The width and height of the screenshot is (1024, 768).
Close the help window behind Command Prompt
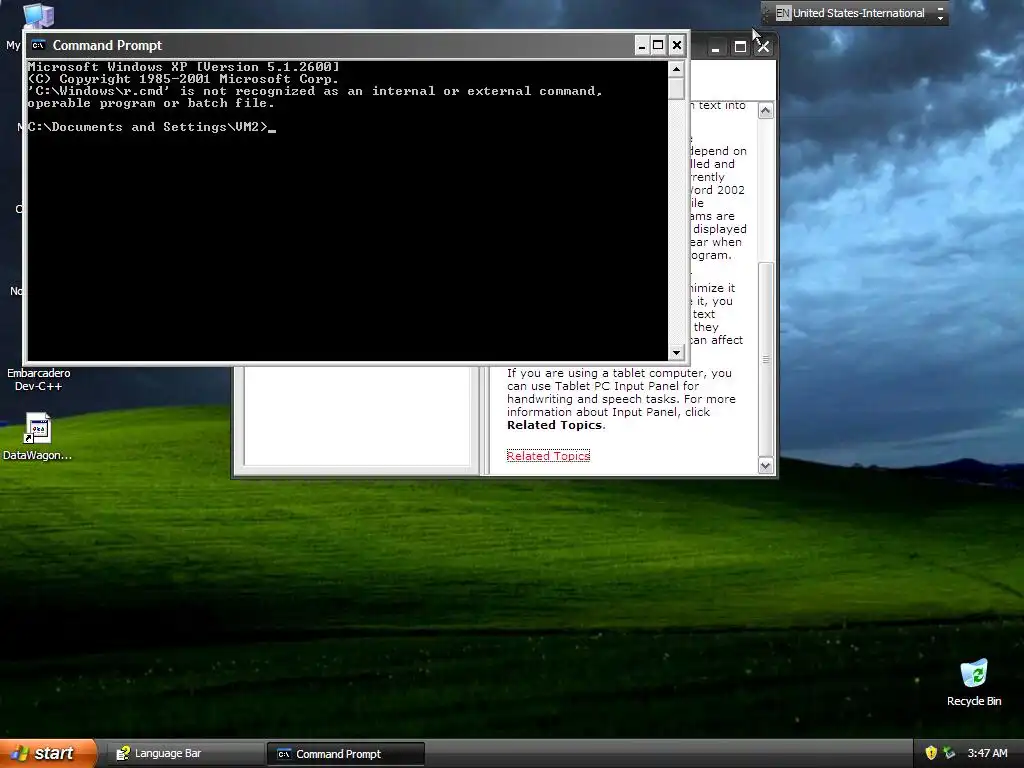(x=763, y=47)
